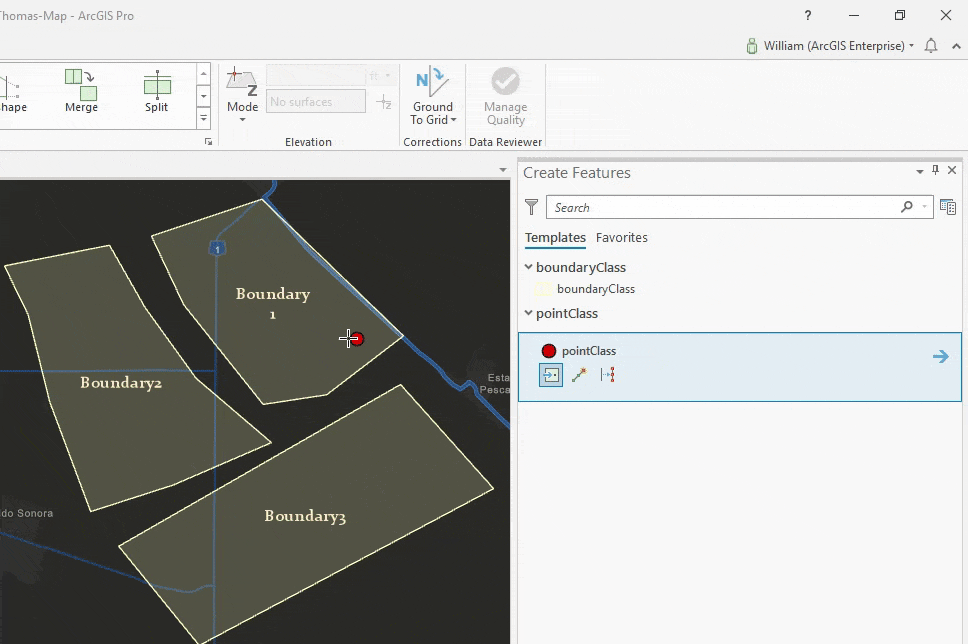Viewport: 968px width, 644px height.
Task: Open pointClass active template pane arrow
Action: click(x=940, y=356)
